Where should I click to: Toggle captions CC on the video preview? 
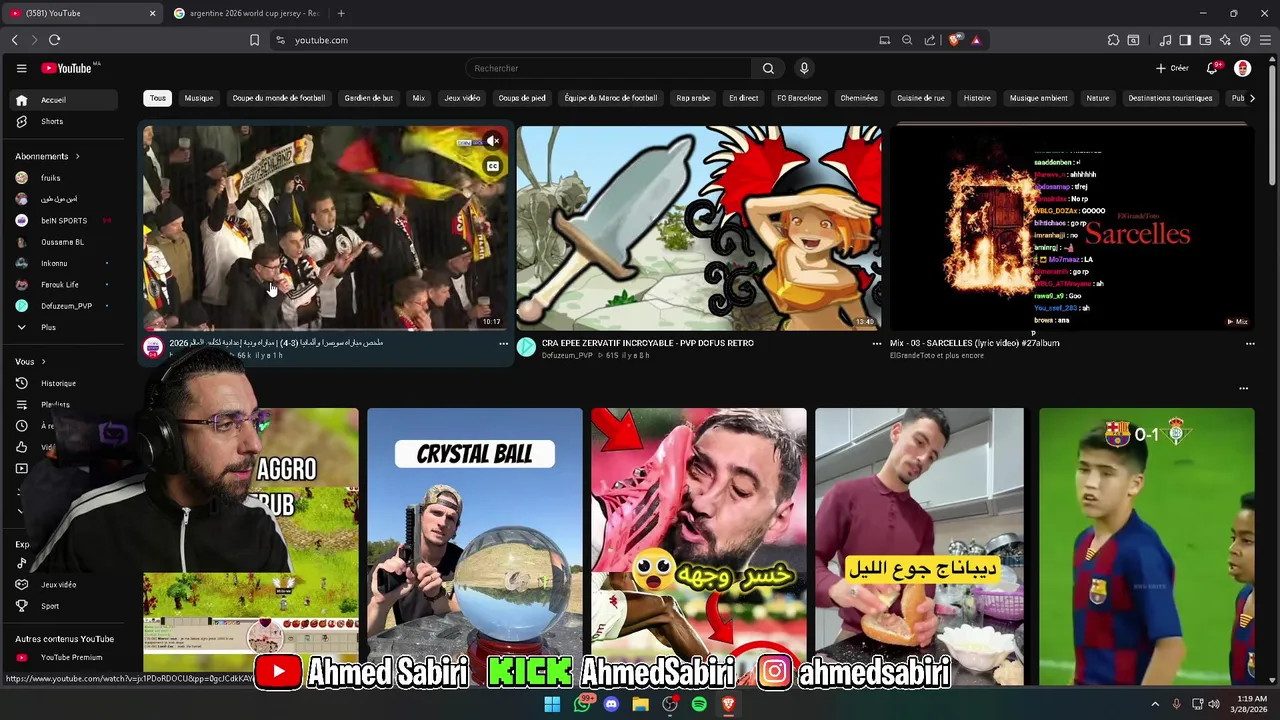click(x=492, y=166)
